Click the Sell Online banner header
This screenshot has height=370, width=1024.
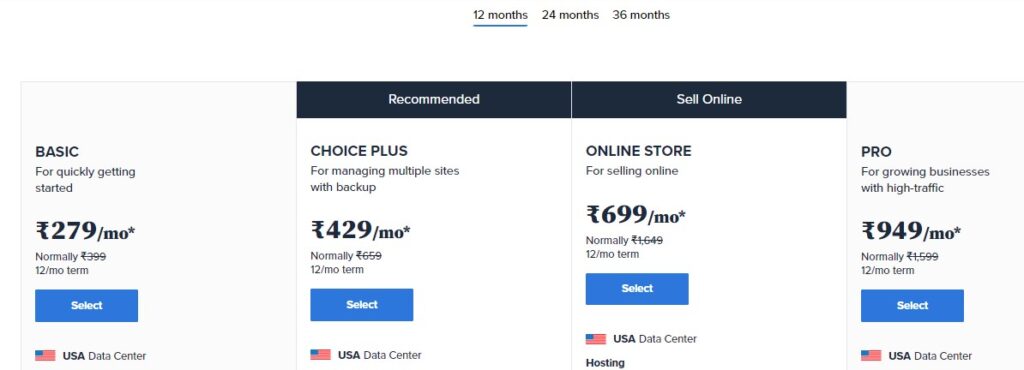tap(709, 99)
